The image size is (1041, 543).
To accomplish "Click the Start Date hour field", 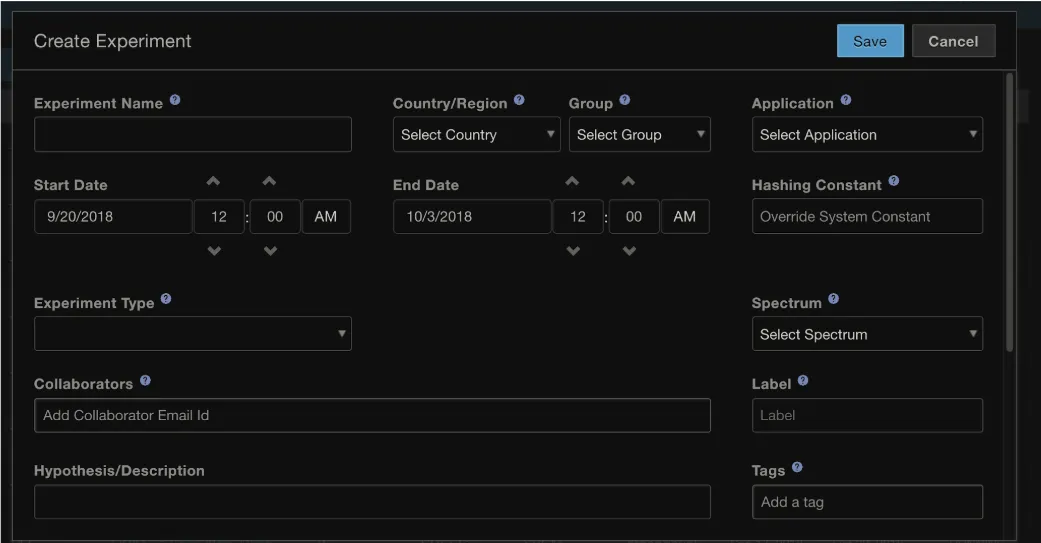I will coord(219,216).
